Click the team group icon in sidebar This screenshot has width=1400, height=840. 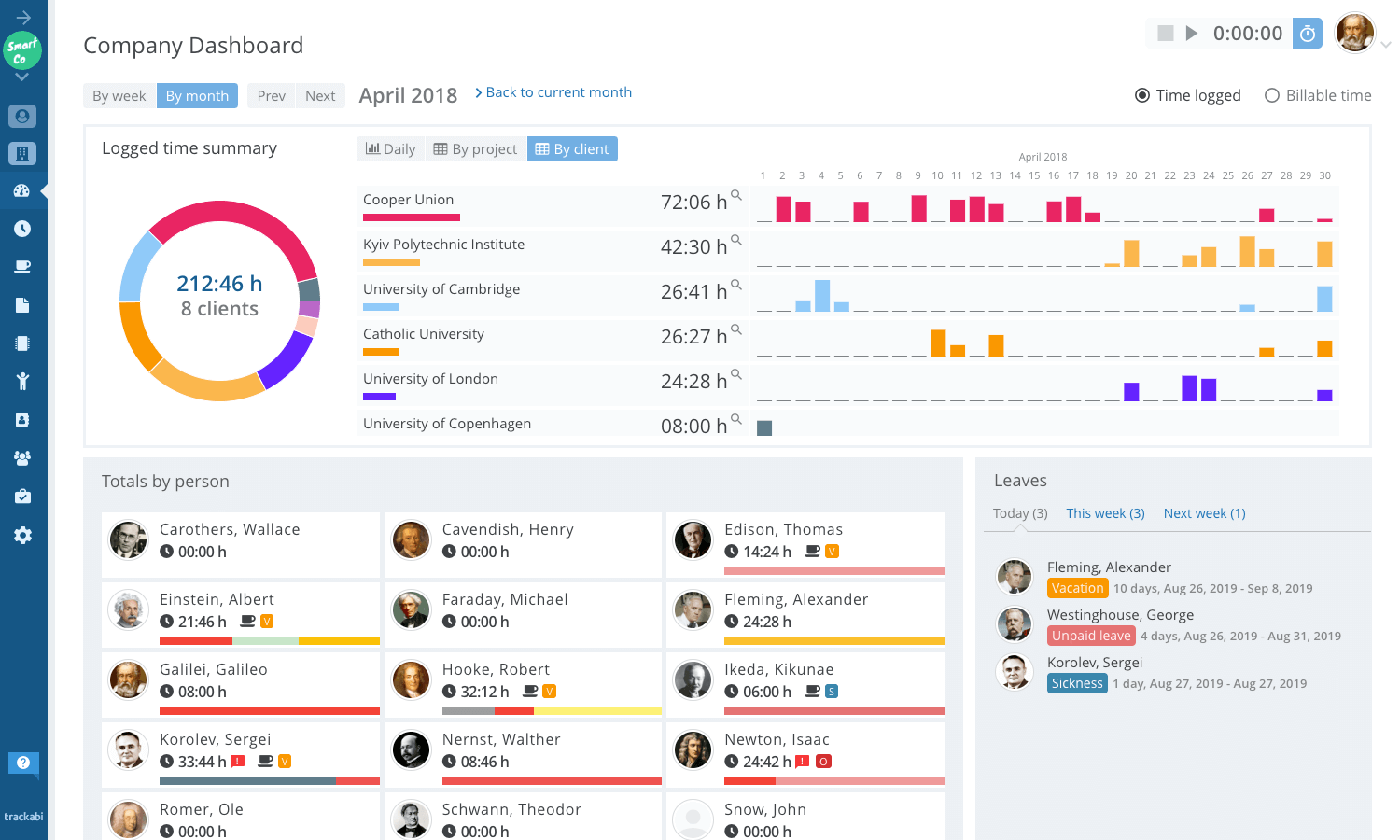[22, 458]
